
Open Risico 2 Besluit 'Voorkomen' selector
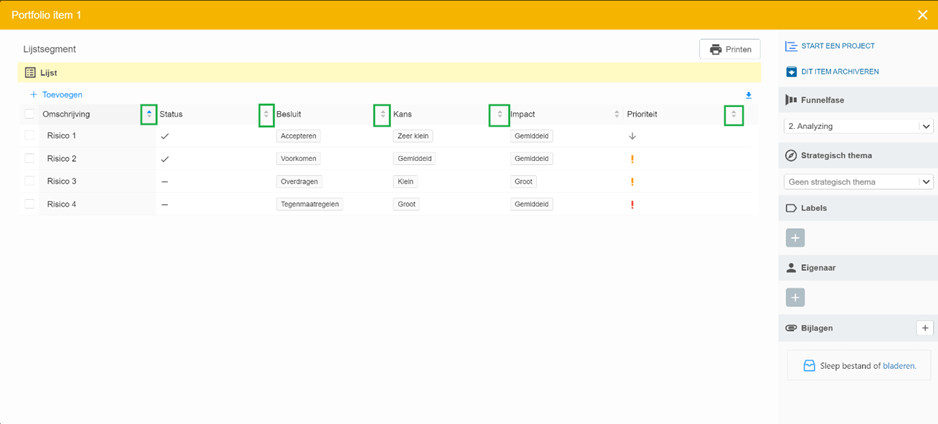[x=299, y=159]
